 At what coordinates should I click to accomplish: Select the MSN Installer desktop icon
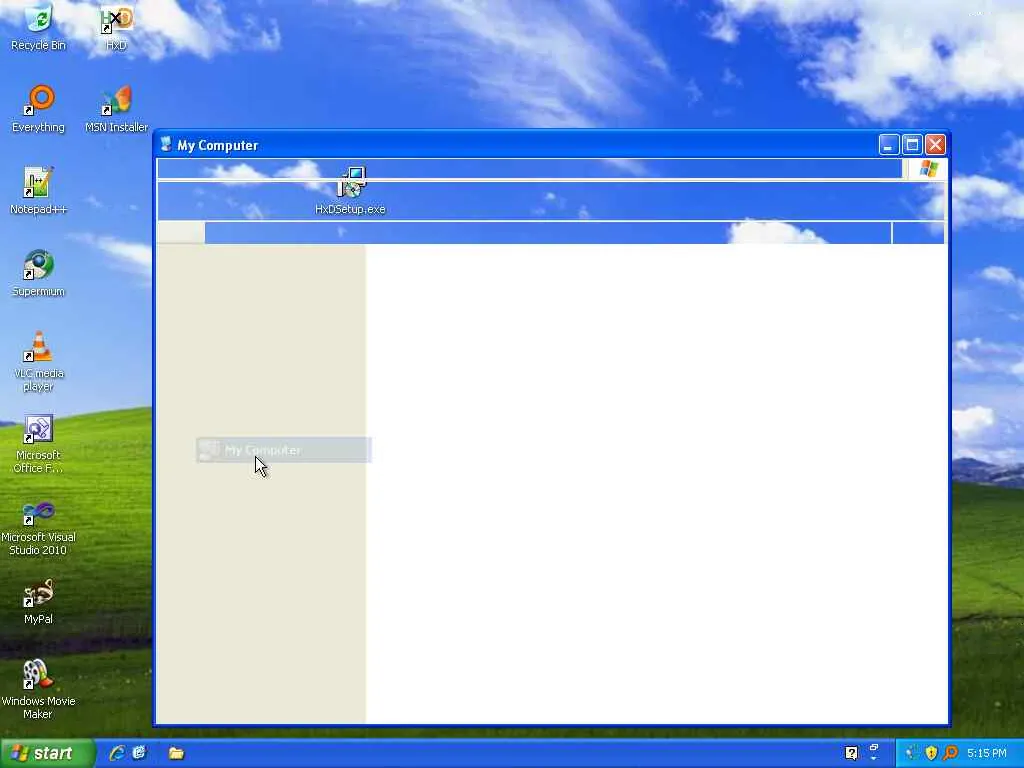pos(116,109)
